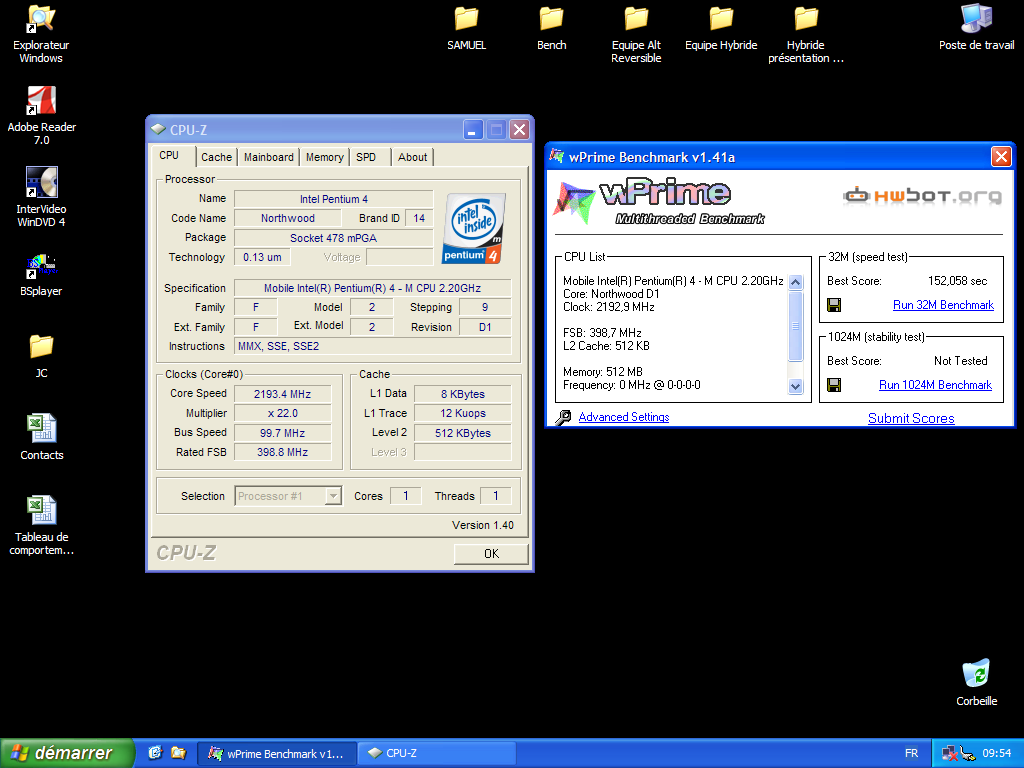The width and height of the screenshot is (1024, 768).
Task: Open Contacts Excel file icon
Action: click(x=41, y=438)
